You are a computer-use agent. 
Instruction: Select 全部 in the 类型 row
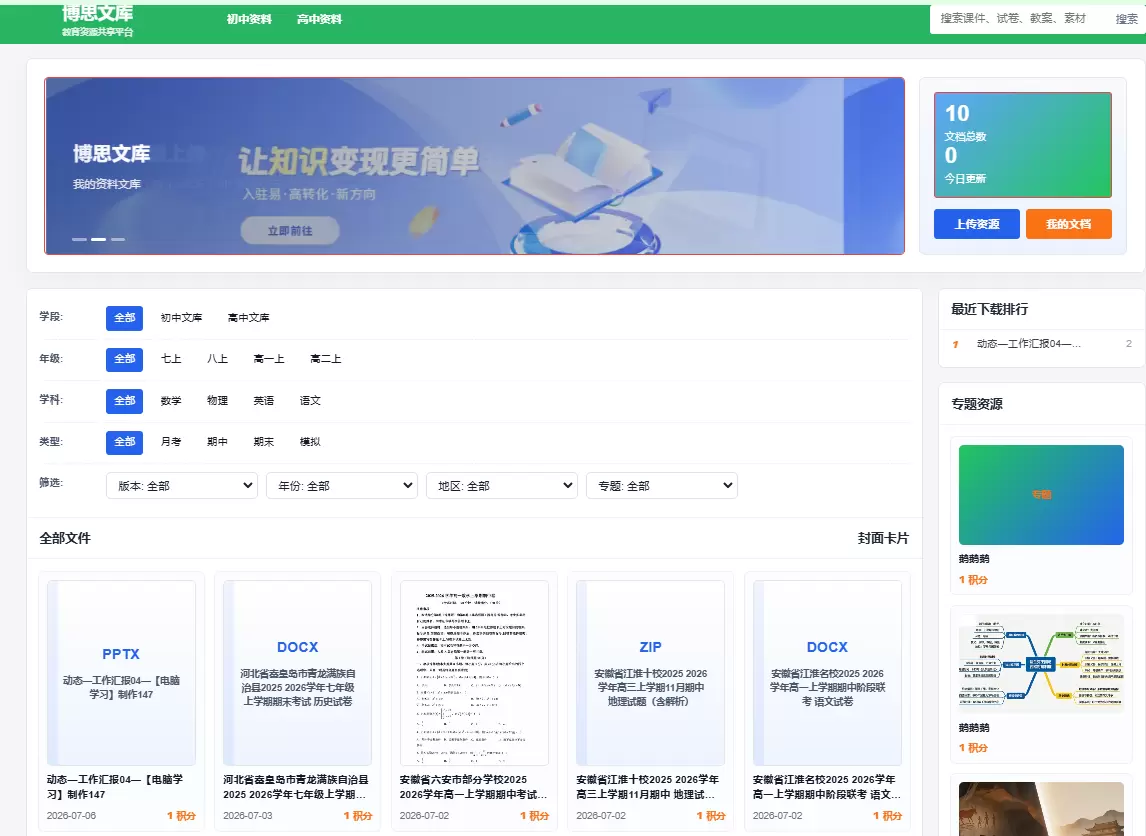pos(124,442)
